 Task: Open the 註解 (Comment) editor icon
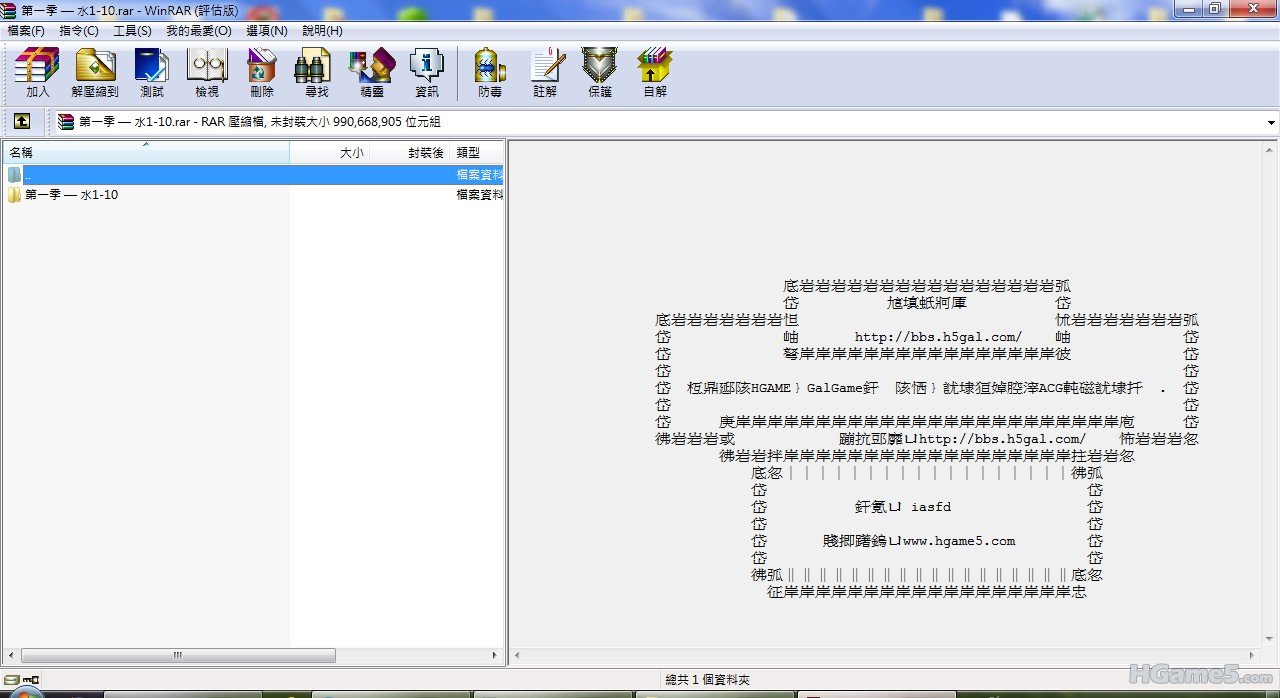tap(546, 72)
